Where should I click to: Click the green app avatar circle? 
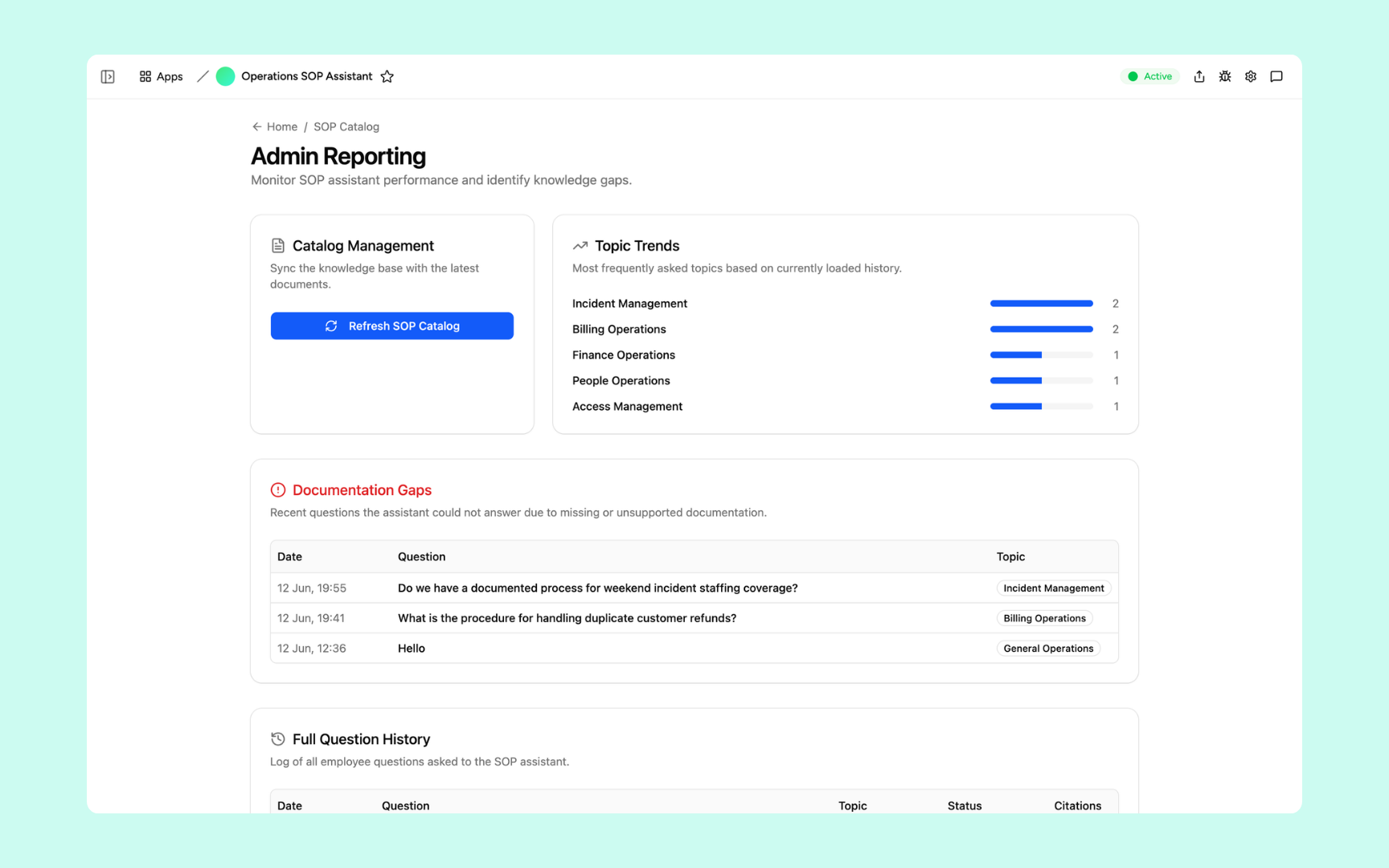[x=225, y=76]
